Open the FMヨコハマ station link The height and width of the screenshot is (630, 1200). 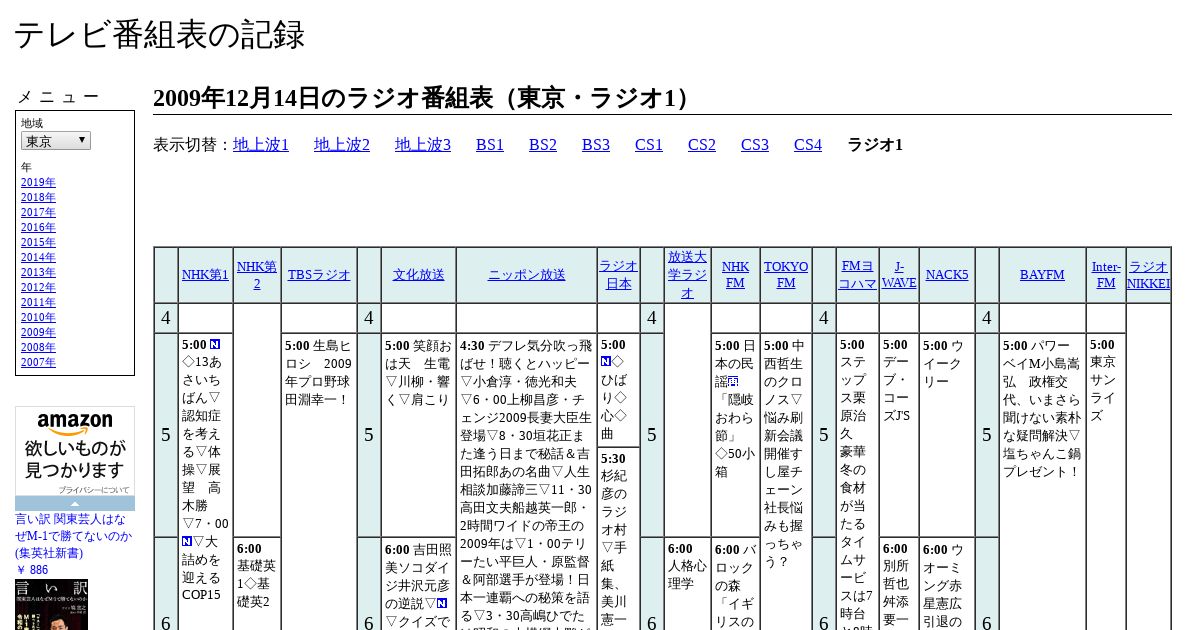click(857, 275)
